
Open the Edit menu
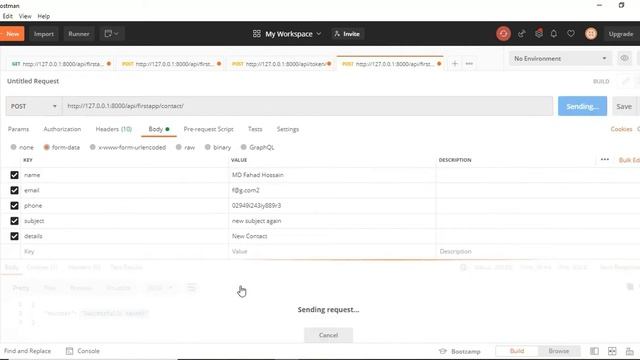8,16
